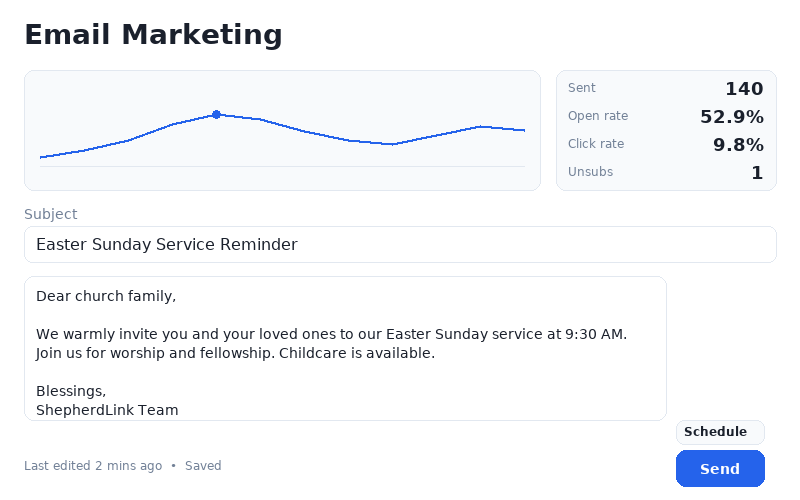
Task: Click the Email Marketing page heading
Action: [x=153, y=35]
